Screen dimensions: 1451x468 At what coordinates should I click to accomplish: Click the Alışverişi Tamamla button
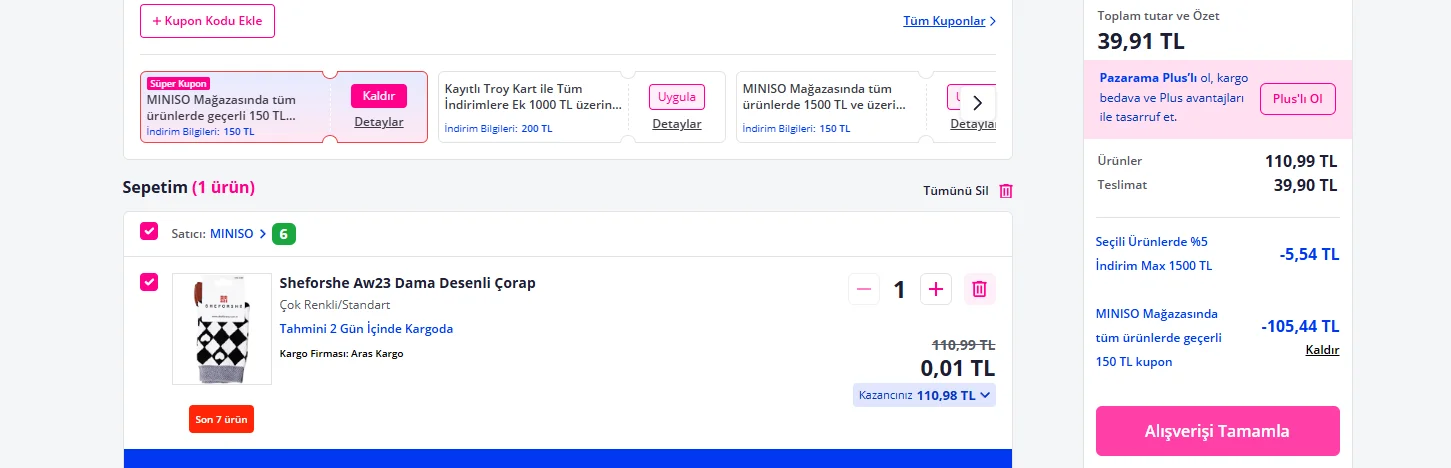tap(1217, 431)
